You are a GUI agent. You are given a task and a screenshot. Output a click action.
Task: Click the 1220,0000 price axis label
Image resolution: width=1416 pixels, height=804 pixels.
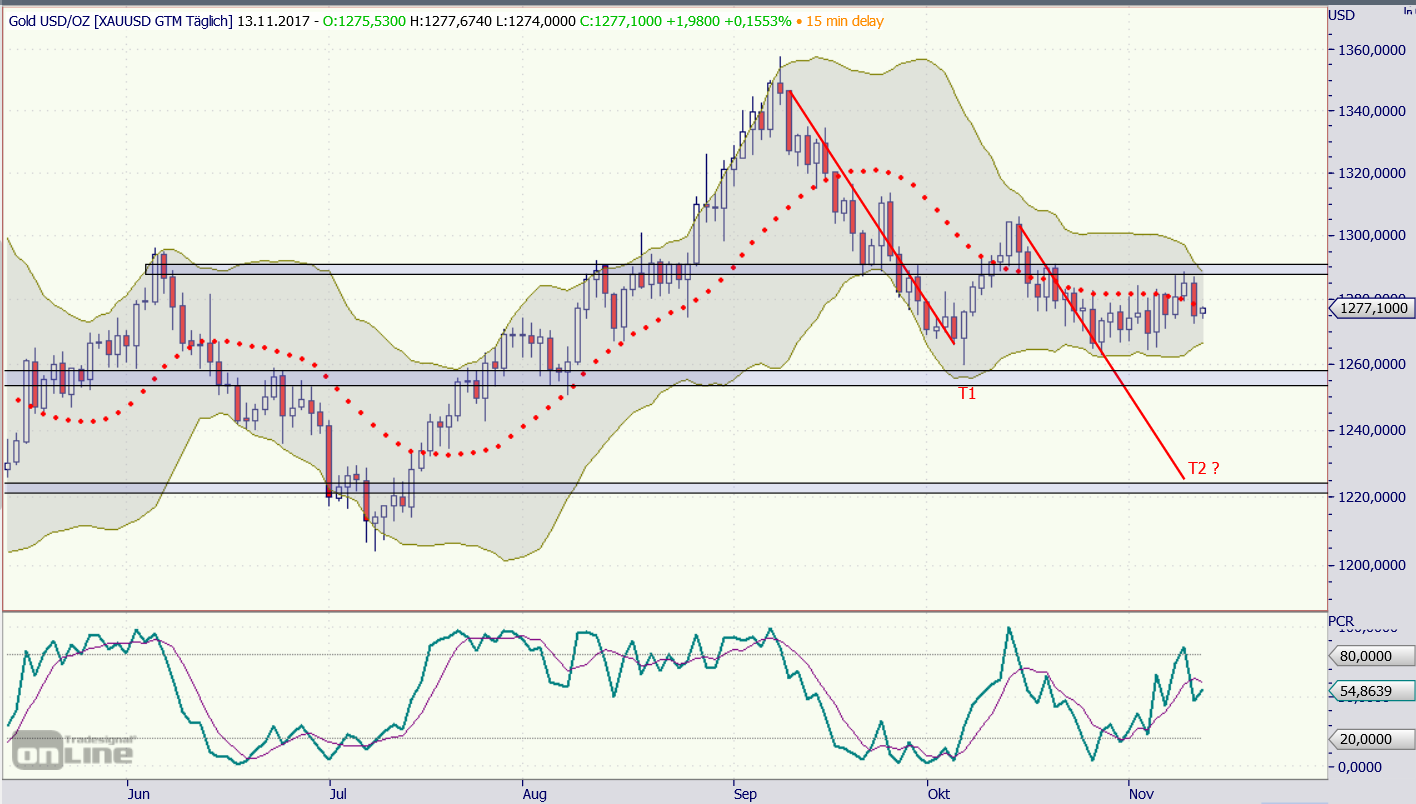point(1372,497)
